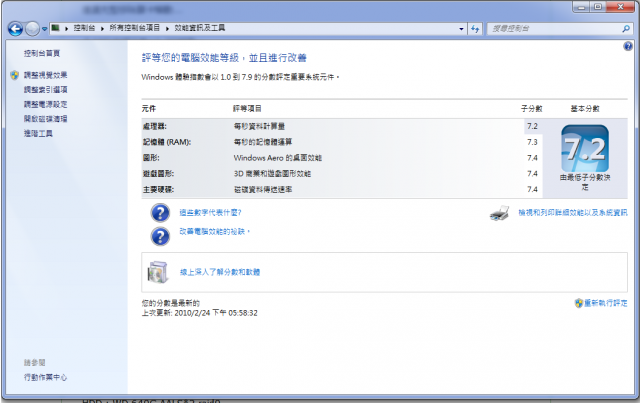Select the 主要硬碟 row label
This screenshot has width=640, height=403.
point(158,189)
